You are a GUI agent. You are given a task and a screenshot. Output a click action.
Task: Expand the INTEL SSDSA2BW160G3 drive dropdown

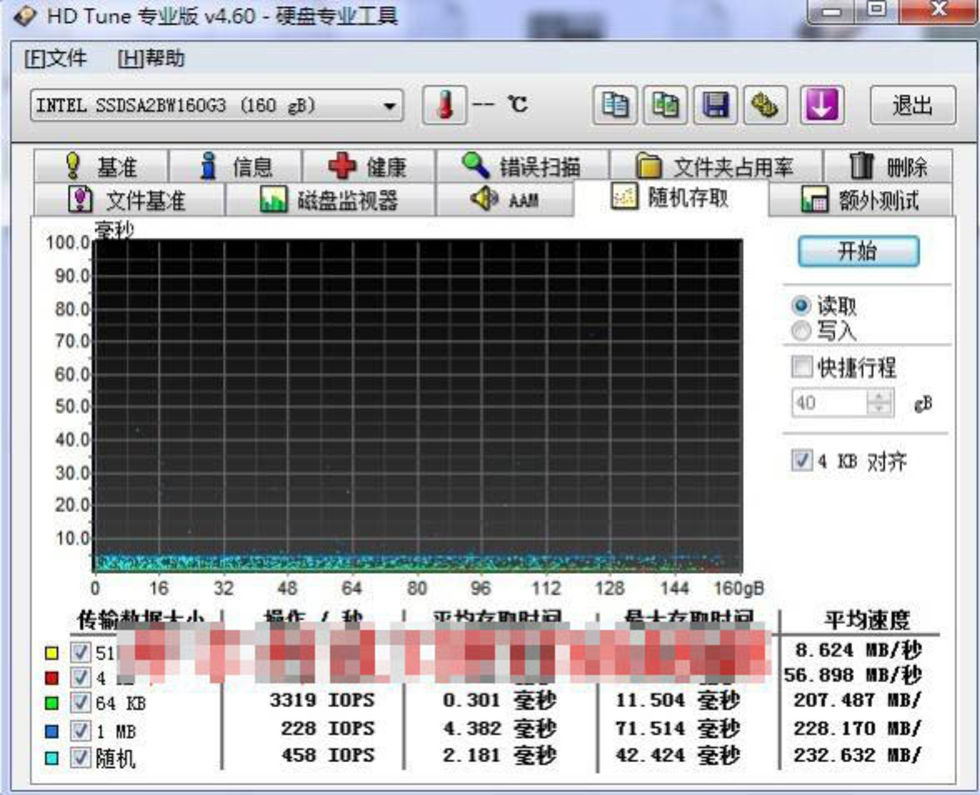[389, 106]
